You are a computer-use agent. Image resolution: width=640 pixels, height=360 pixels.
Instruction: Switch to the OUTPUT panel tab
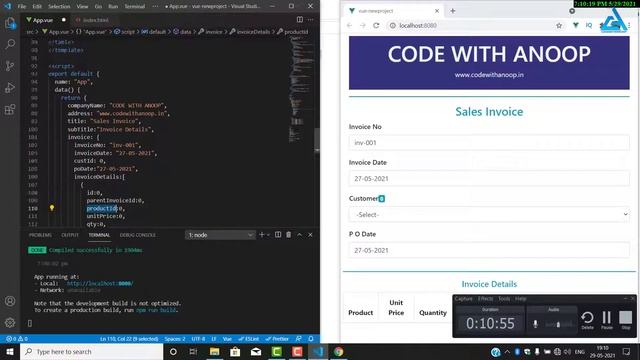coord(70,235)
